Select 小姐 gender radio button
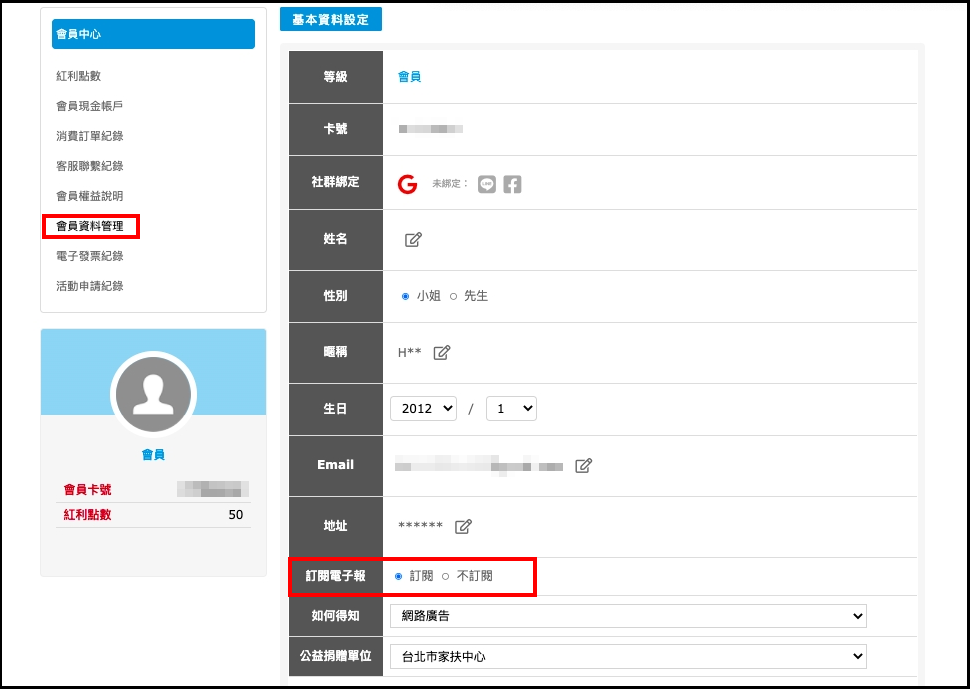This screenshot has height=689, width=970. pos(406,296)
